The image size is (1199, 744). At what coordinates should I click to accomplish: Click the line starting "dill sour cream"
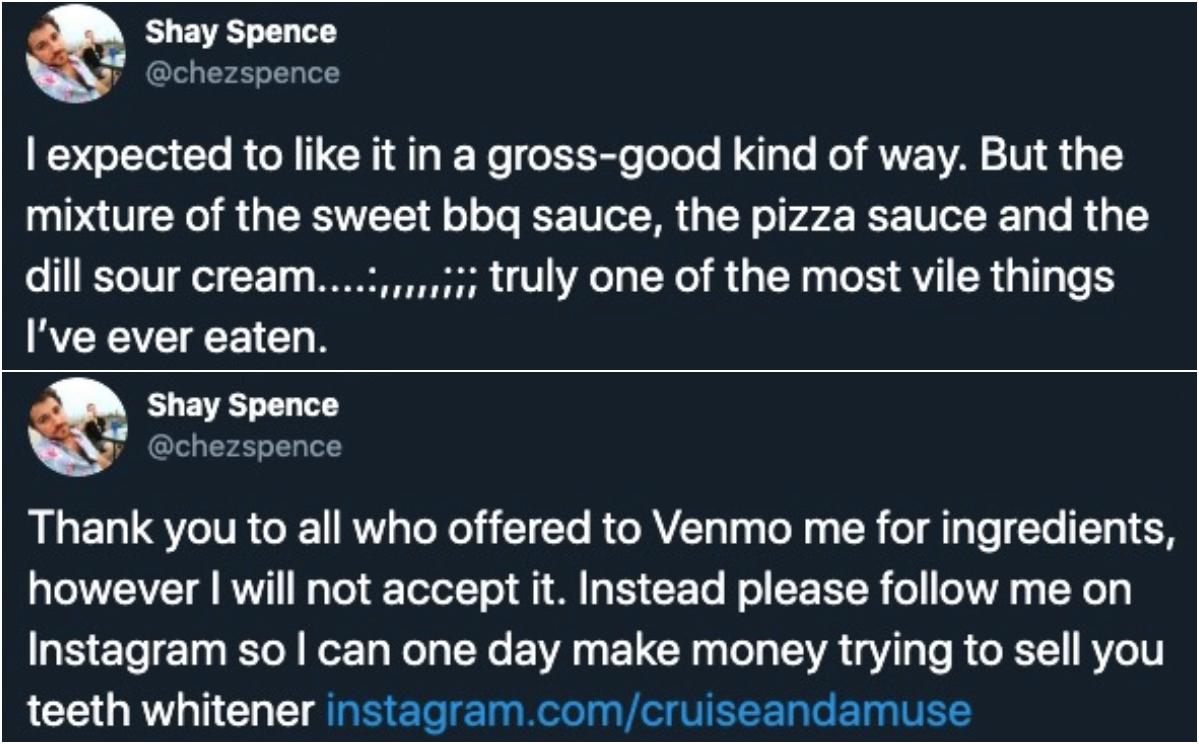click(x=570, y=277)
